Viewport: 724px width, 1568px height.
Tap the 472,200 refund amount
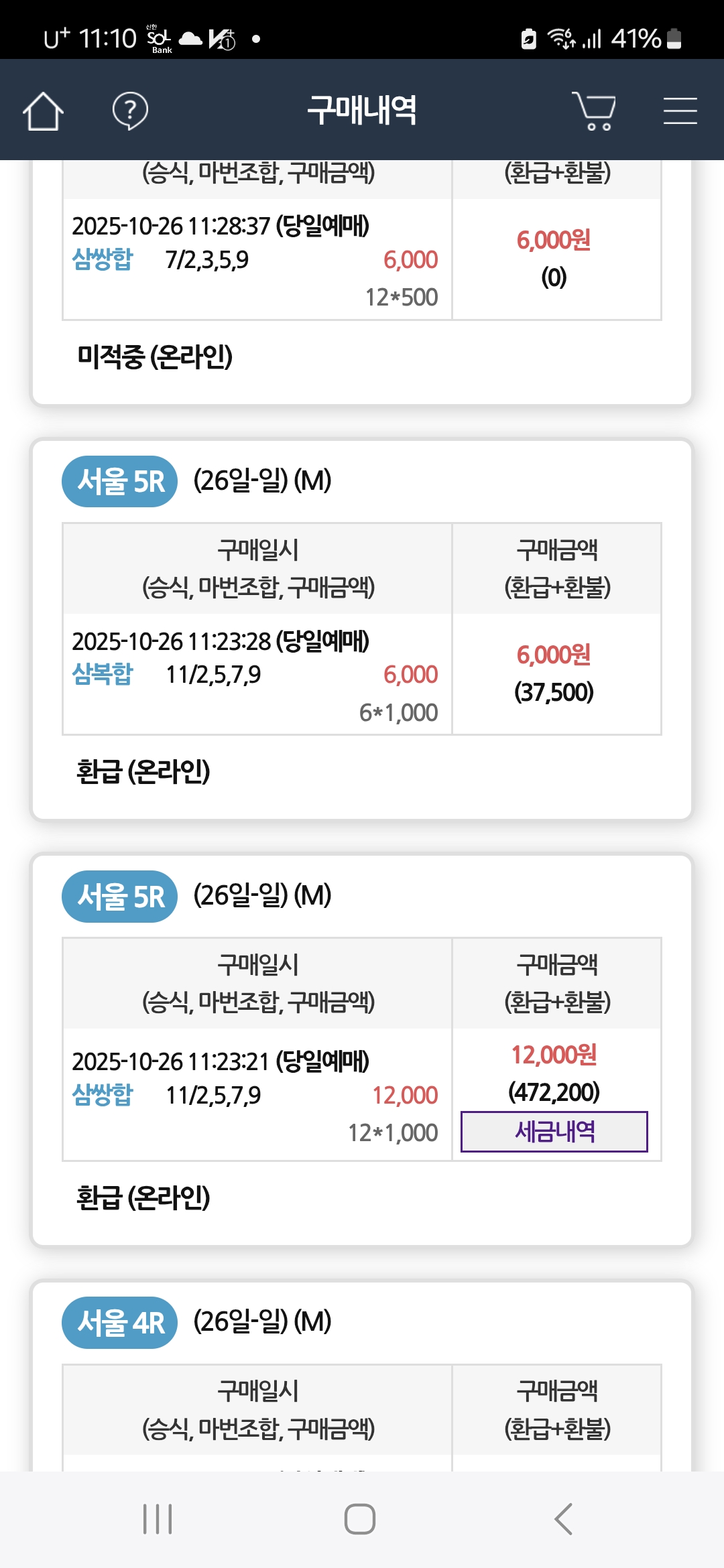click(x=554, y=1092)
